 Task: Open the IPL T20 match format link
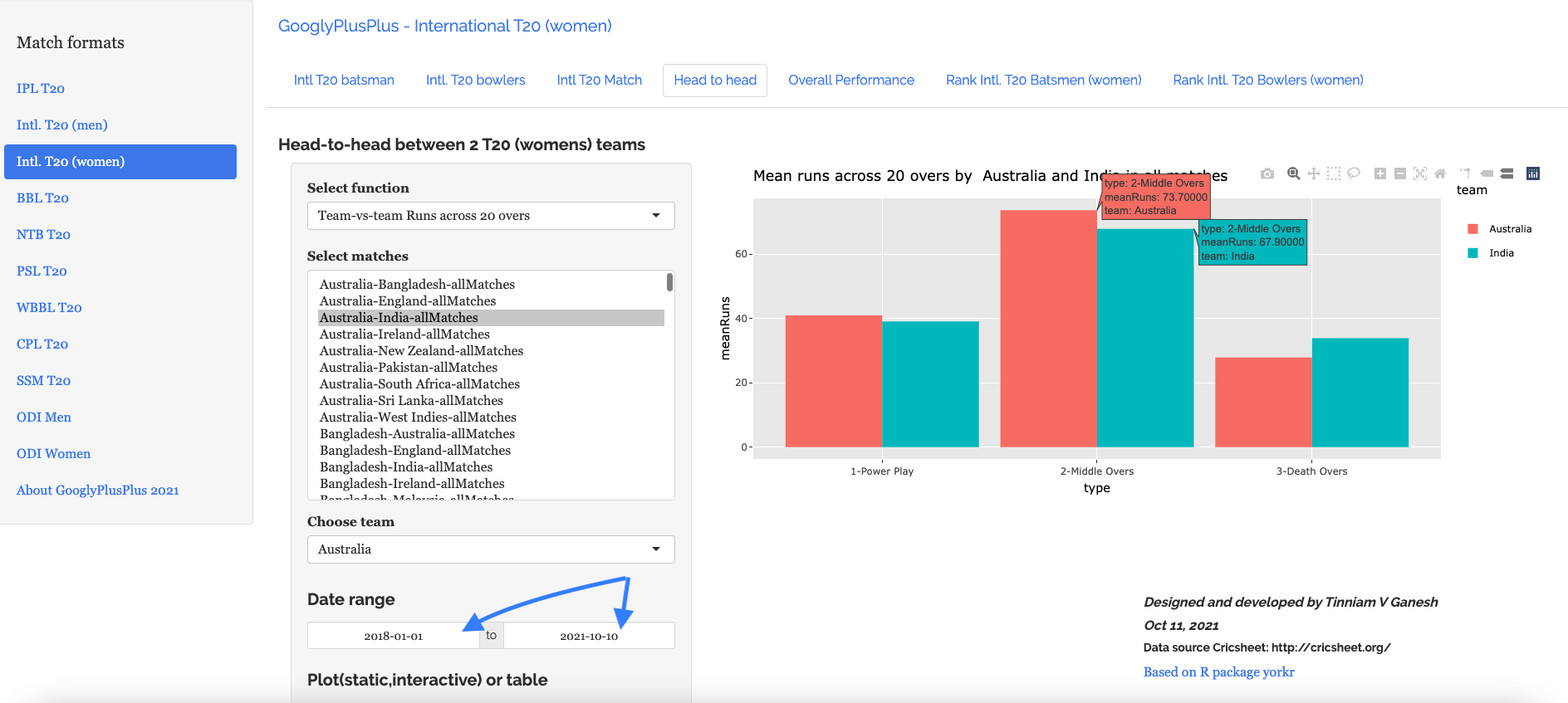point(41,89)
